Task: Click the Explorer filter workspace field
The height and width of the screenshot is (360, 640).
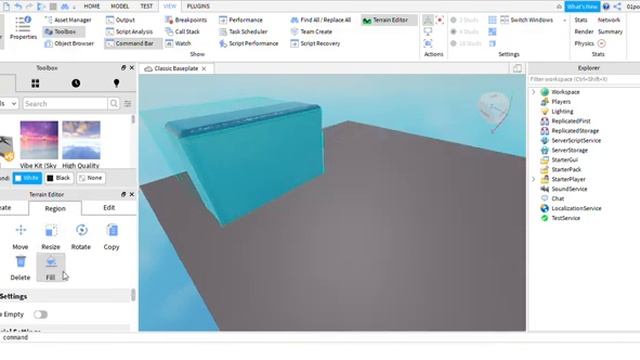Action: click(x=584, y=79)
